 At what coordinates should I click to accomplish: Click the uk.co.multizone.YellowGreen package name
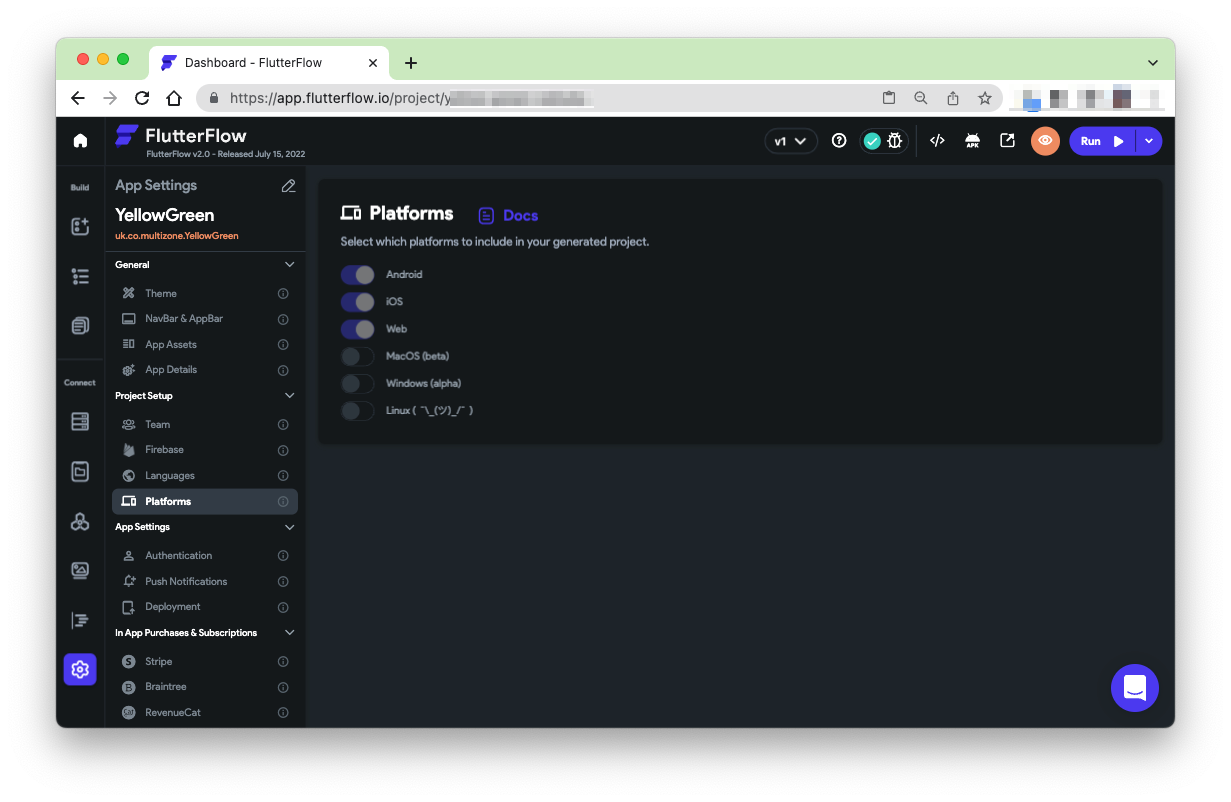177,236
